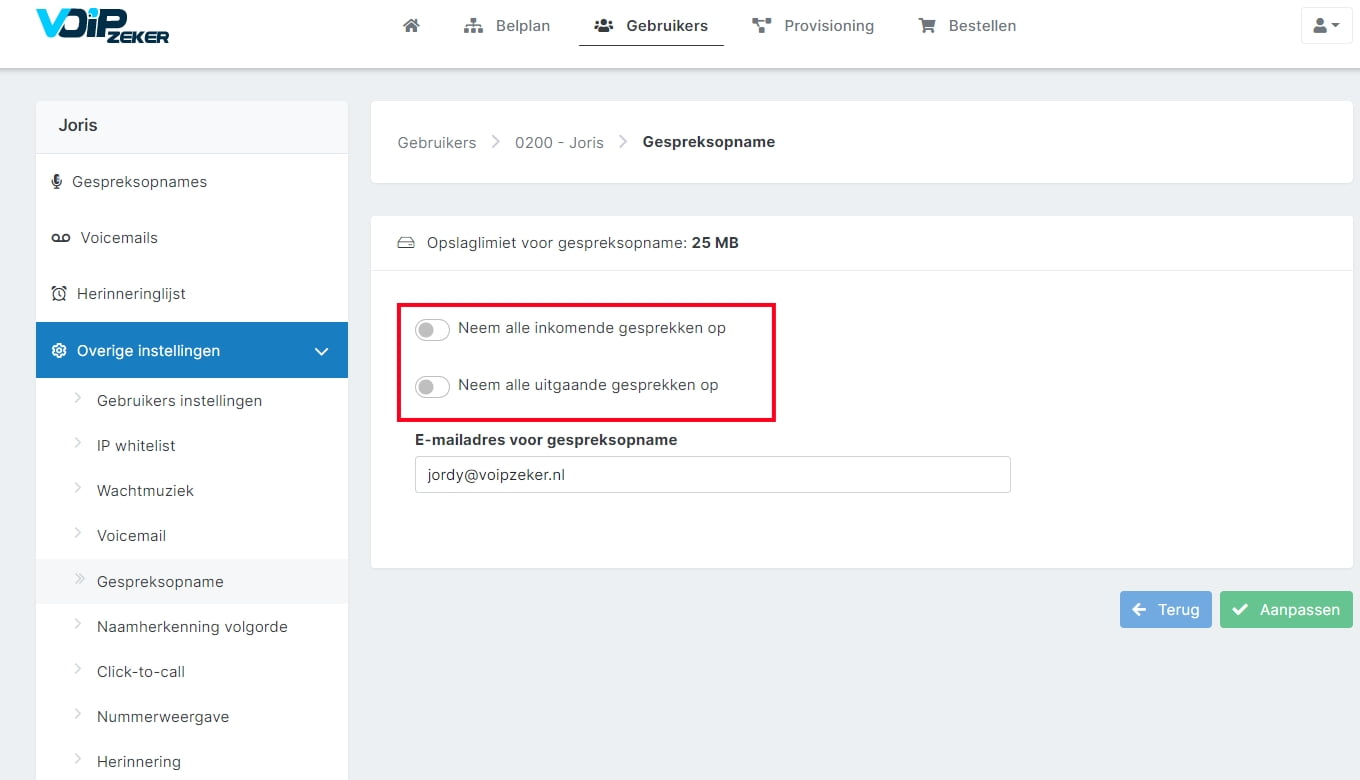Image resolution: width=1360 pixels, height=780 pixels.
Task: Click the Gespreksopname breadcrumb title
Action: 709,142
